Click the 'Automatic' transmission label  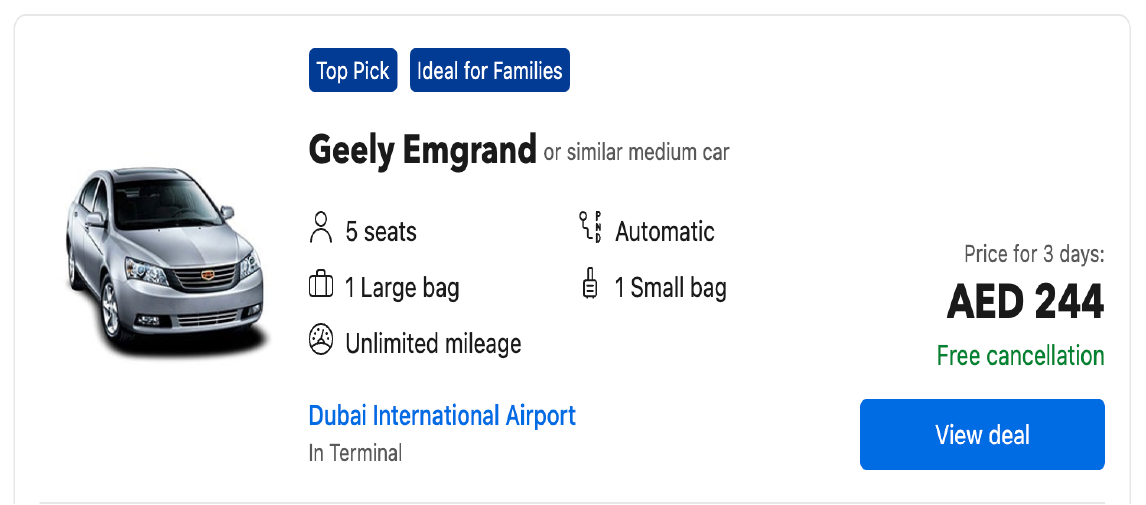pos(664,232)
